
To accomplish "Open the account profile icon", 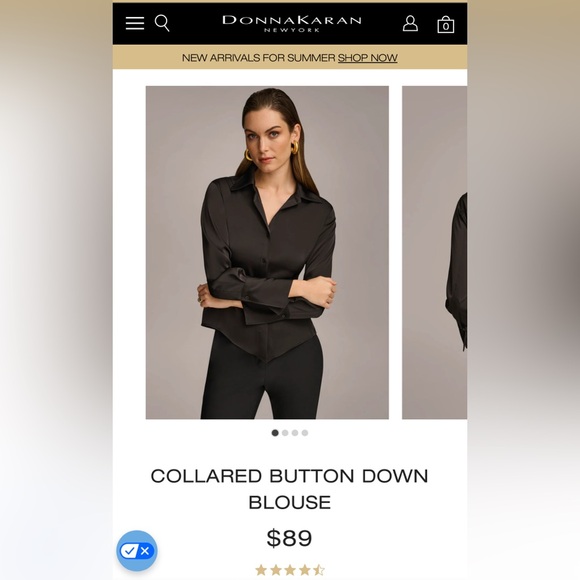I will point(410,23).
